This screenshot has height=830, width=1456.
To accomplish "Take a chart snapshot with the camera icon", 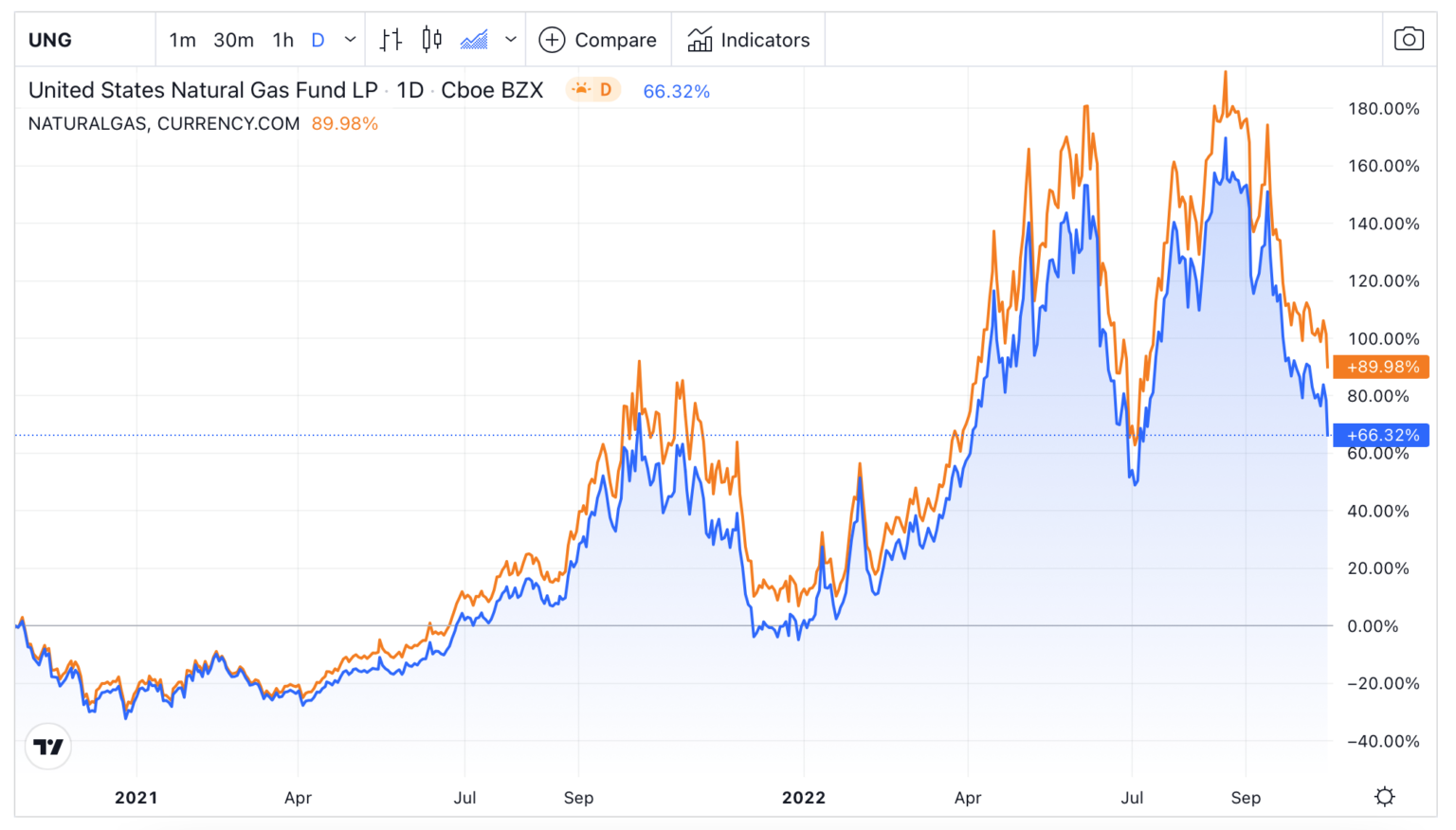I will (x=1409, y=39).
